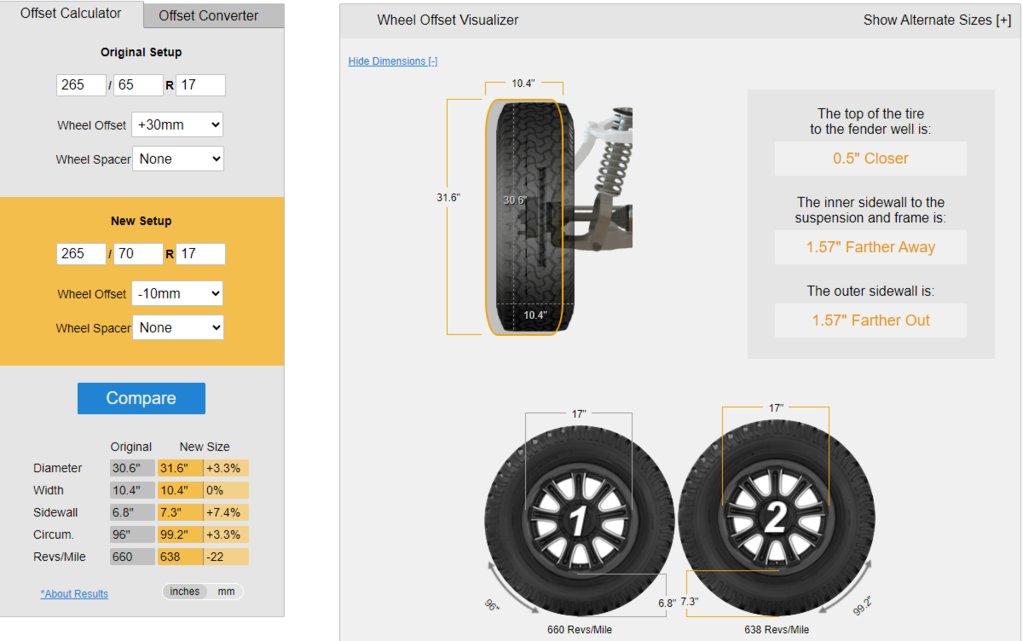
Task: Open the Original Setup Wheel Offset dropdown
Action: tap(177, 125)
